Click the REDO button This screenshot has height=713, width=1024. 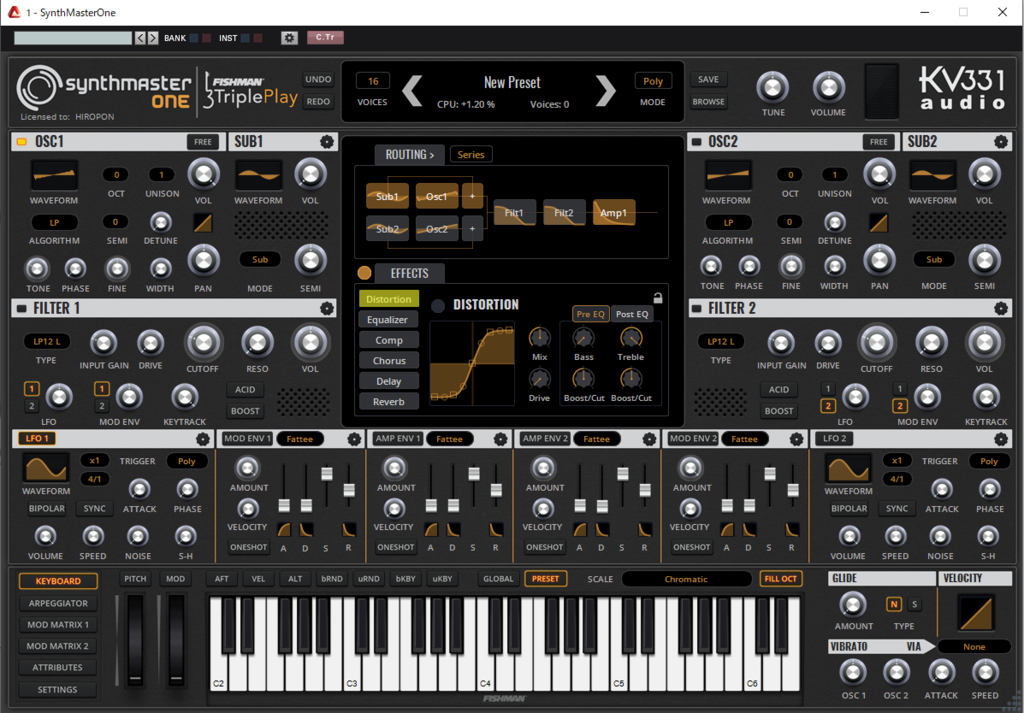tap(318, 102)
